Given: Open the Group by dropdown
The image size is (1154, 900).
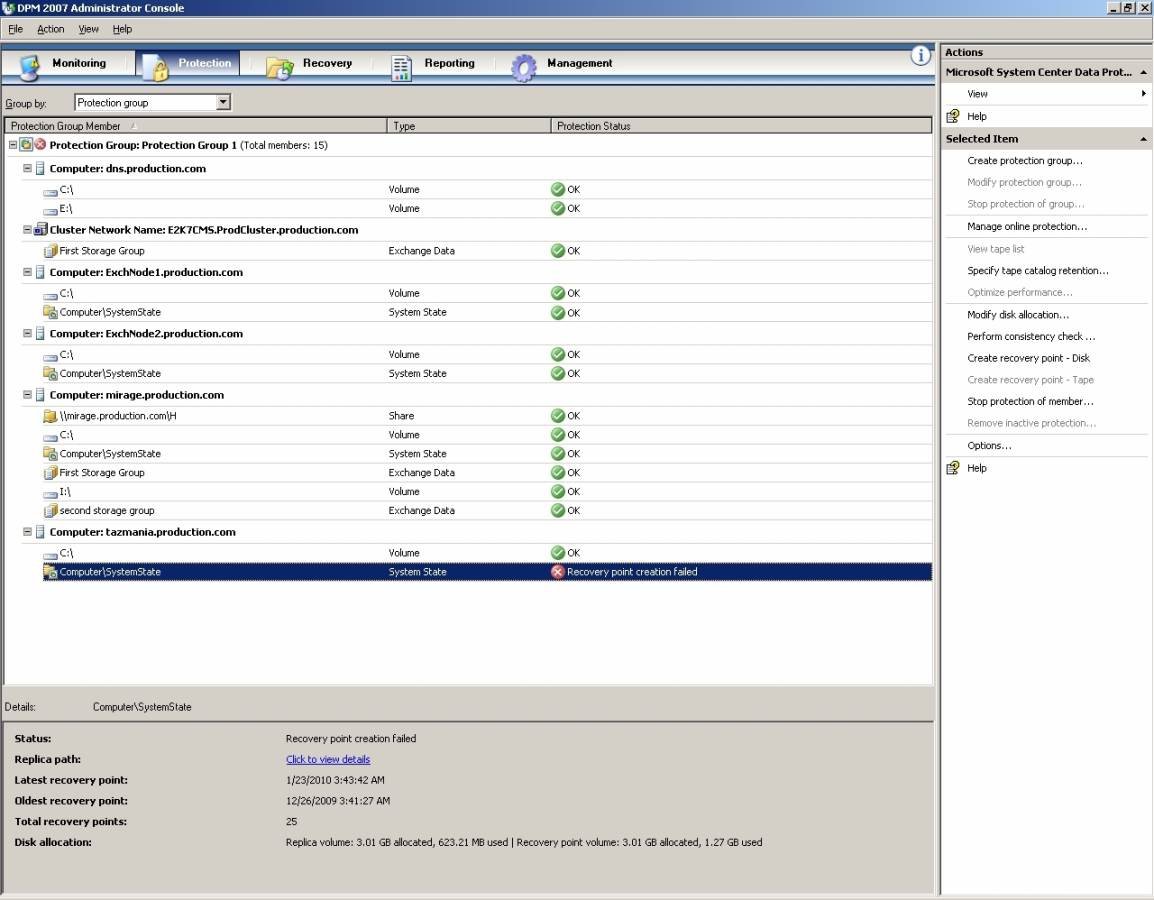Looking at the screenshot, I should coord(223,102).
